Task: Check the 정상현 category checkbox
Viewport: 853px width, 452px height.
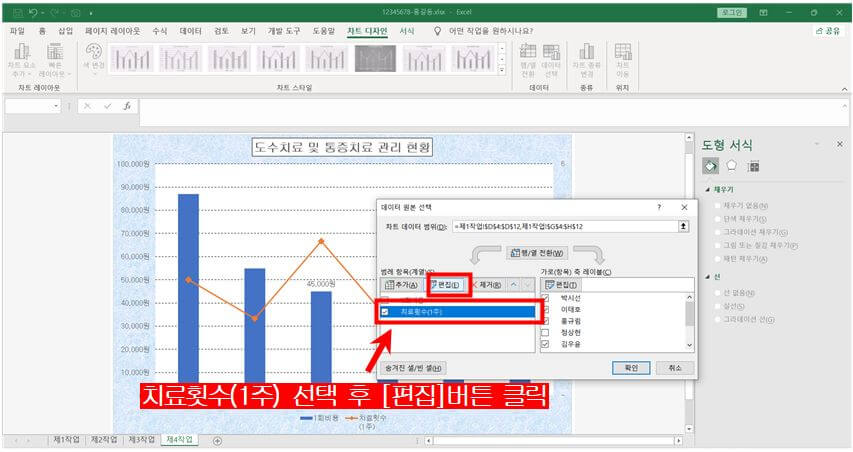Action: pos(546,332)
